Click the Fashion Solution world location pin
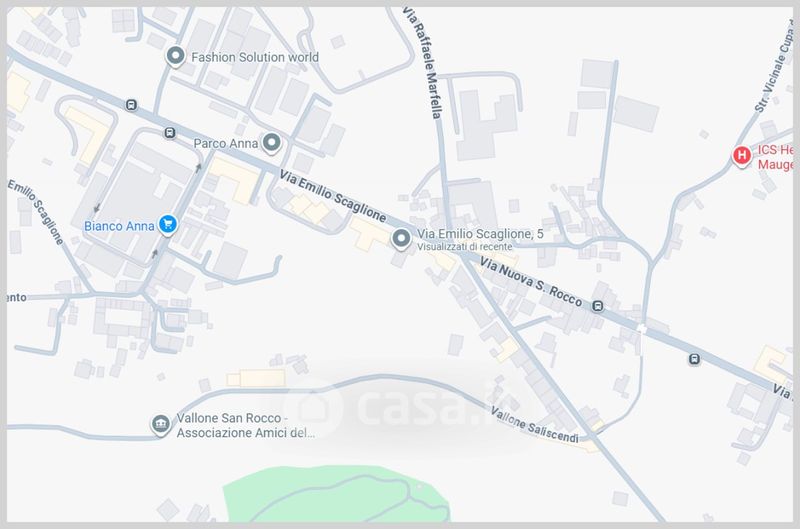Image resolution: width=800 pixels, height=529 pixels. click(x=176, y=56)
